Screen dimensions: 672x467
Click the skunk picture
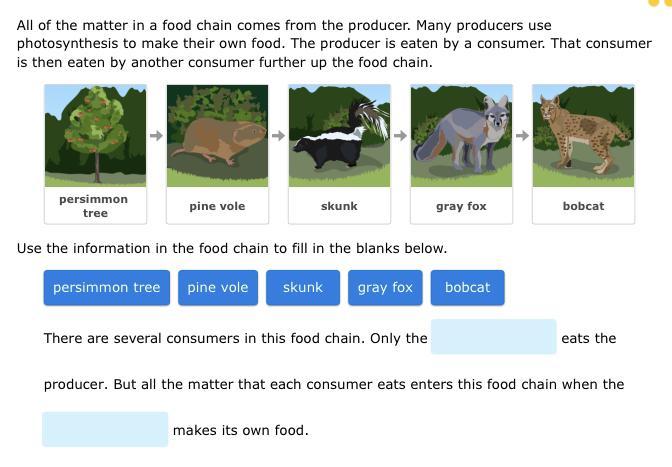pos(339,135)
